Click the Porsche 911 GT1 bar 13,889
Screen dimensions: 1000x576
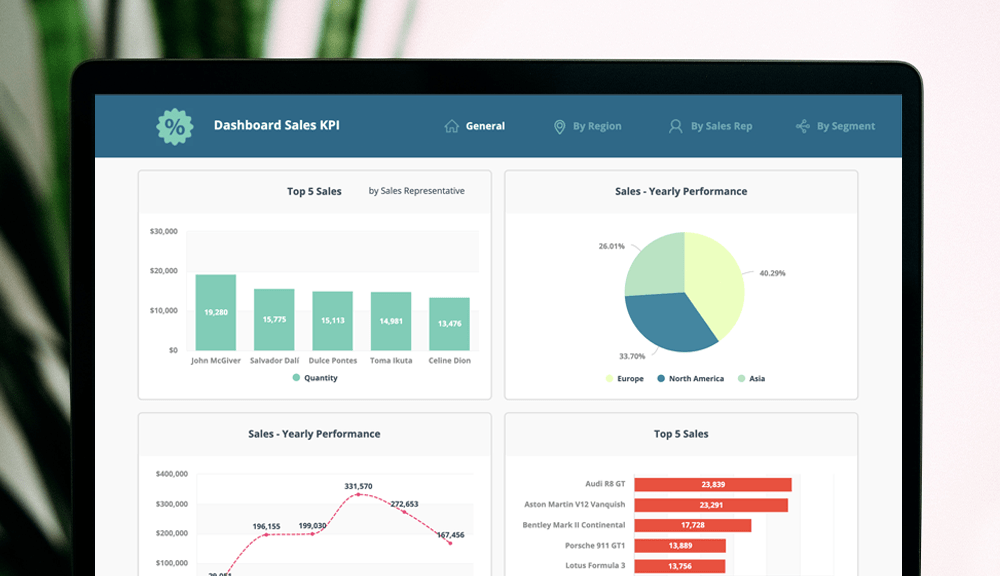680,546
